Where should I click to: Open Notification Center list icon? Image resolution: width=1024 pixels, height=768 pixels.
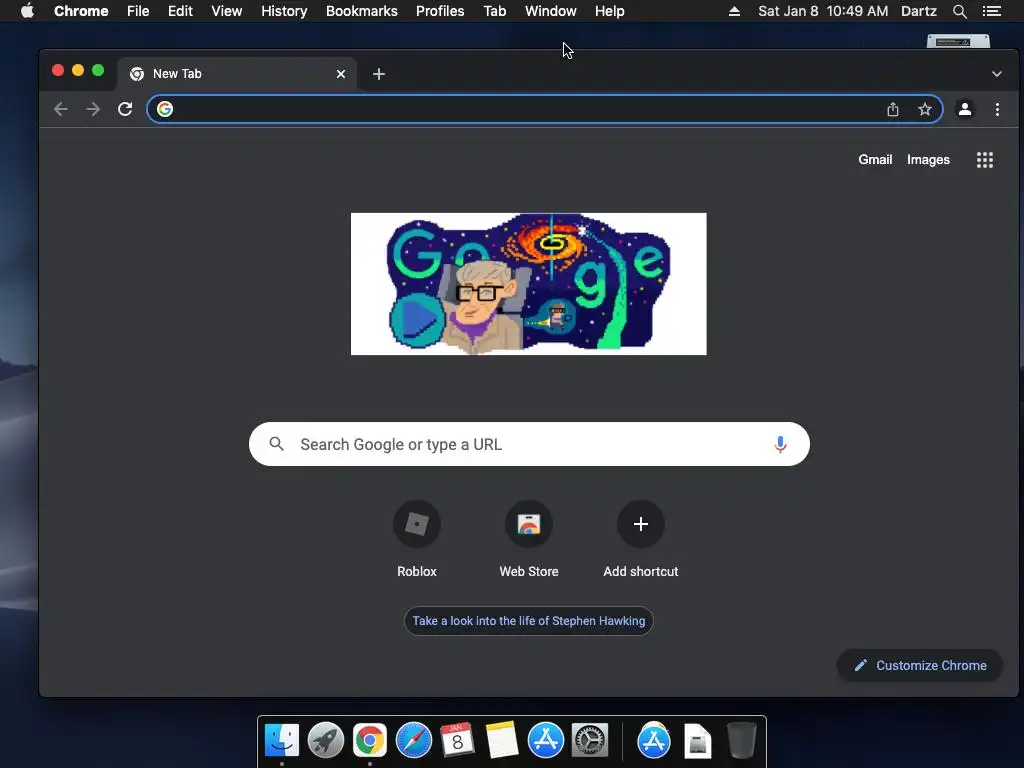992,11
